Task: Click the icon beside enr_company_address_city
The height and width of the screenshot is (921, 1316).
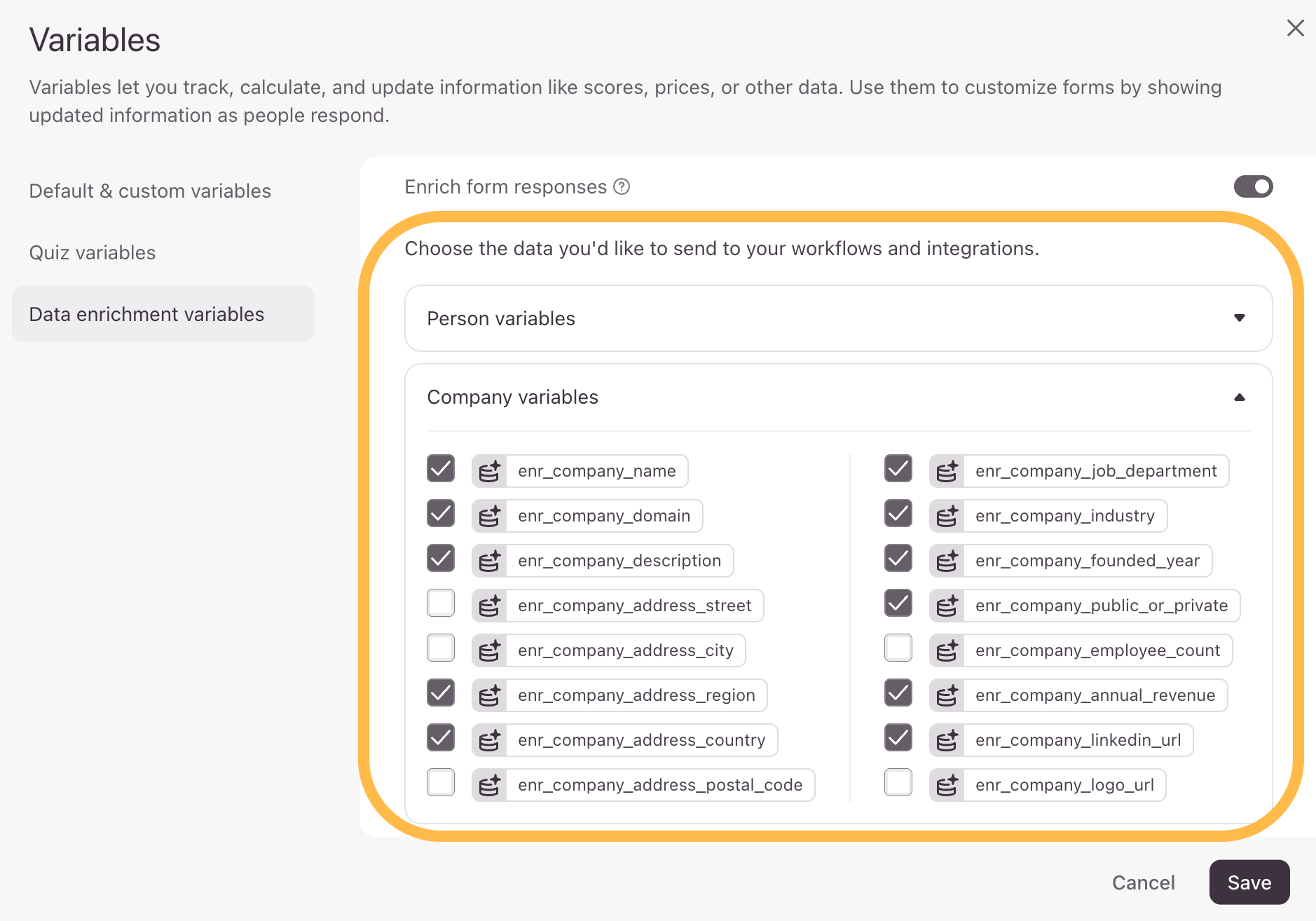Action: pyautogui.click(x=489, y=650)
